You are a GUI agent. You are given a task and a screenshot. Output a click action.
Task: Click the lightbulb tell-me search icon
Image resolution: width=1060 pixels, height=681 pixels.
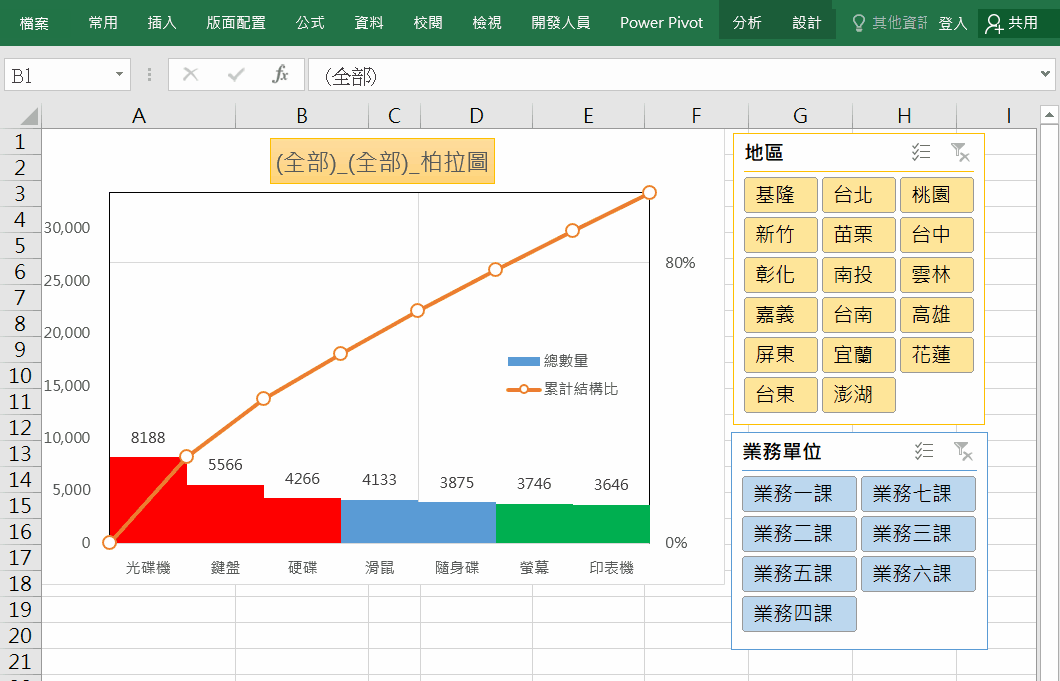[858, 23]
